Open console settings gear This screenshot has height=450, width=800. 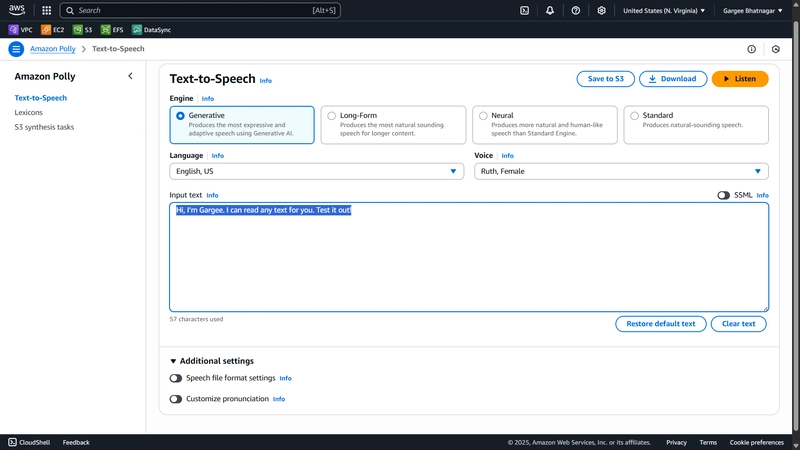point(601,10)
